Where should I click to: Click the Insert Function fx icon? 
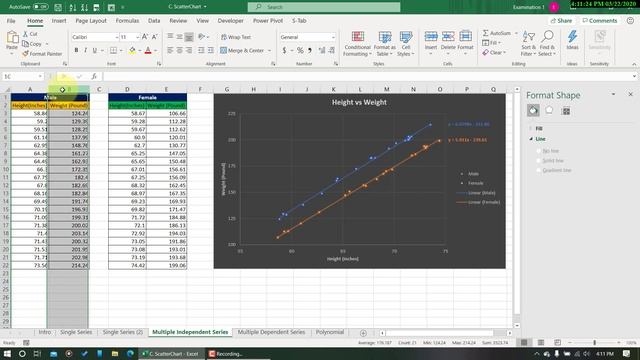pyautogui.click(x=94, y=76)
